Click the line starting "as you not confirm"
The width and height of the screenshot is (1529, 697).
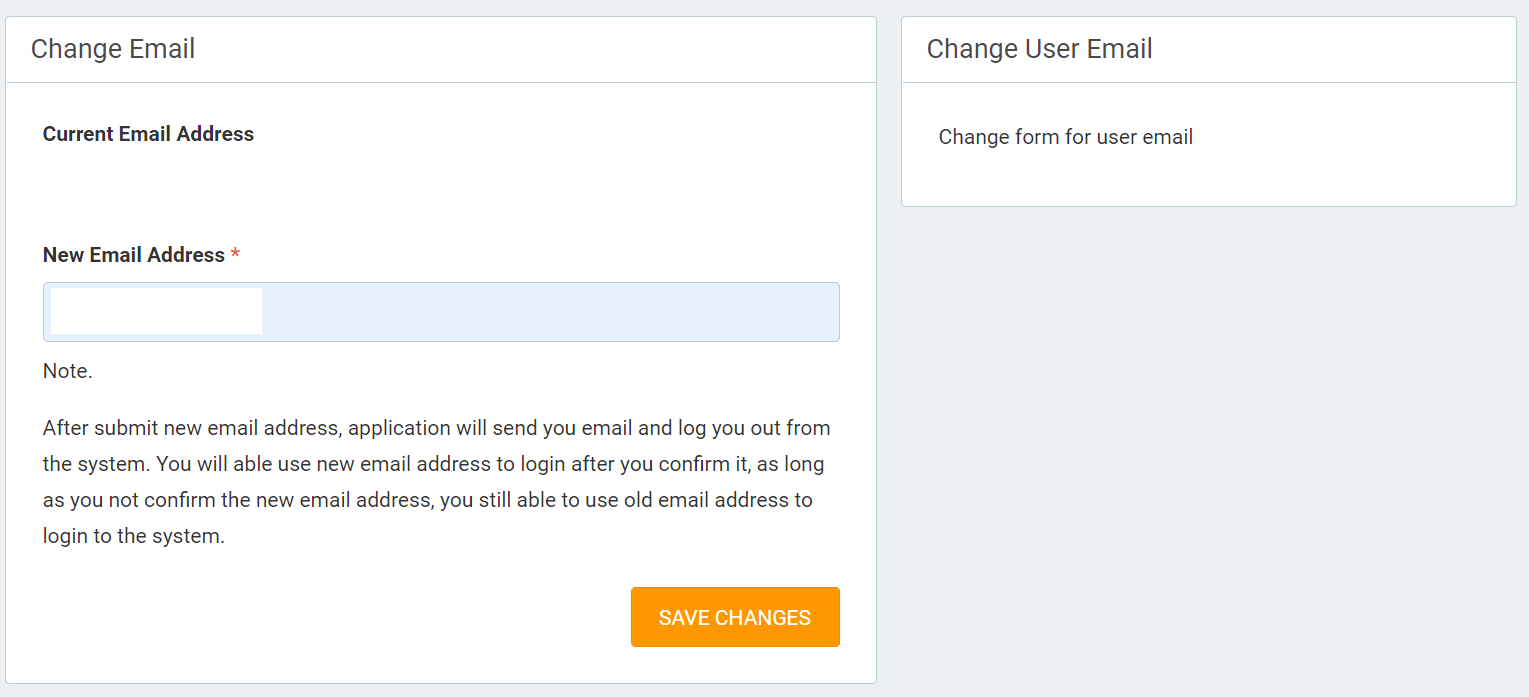point(427,500)
